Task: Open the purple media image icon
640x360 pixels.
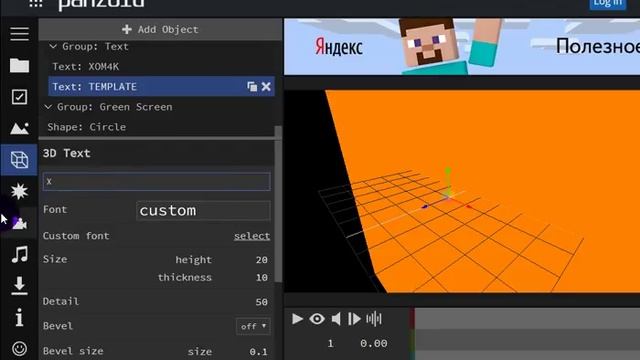Action: 19,223
